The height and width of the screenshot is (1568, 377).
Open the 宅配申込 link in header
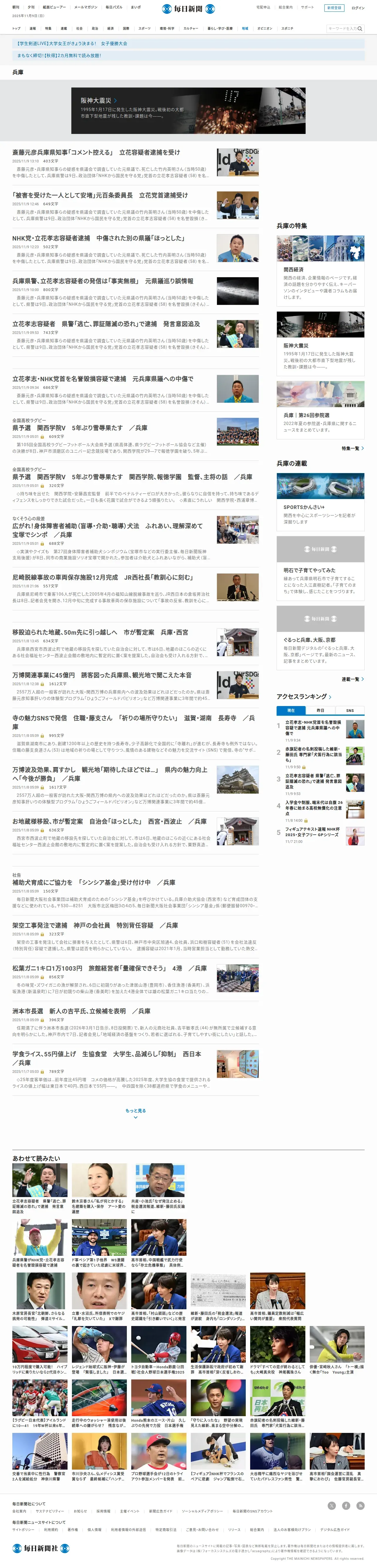tap(263, 7)
